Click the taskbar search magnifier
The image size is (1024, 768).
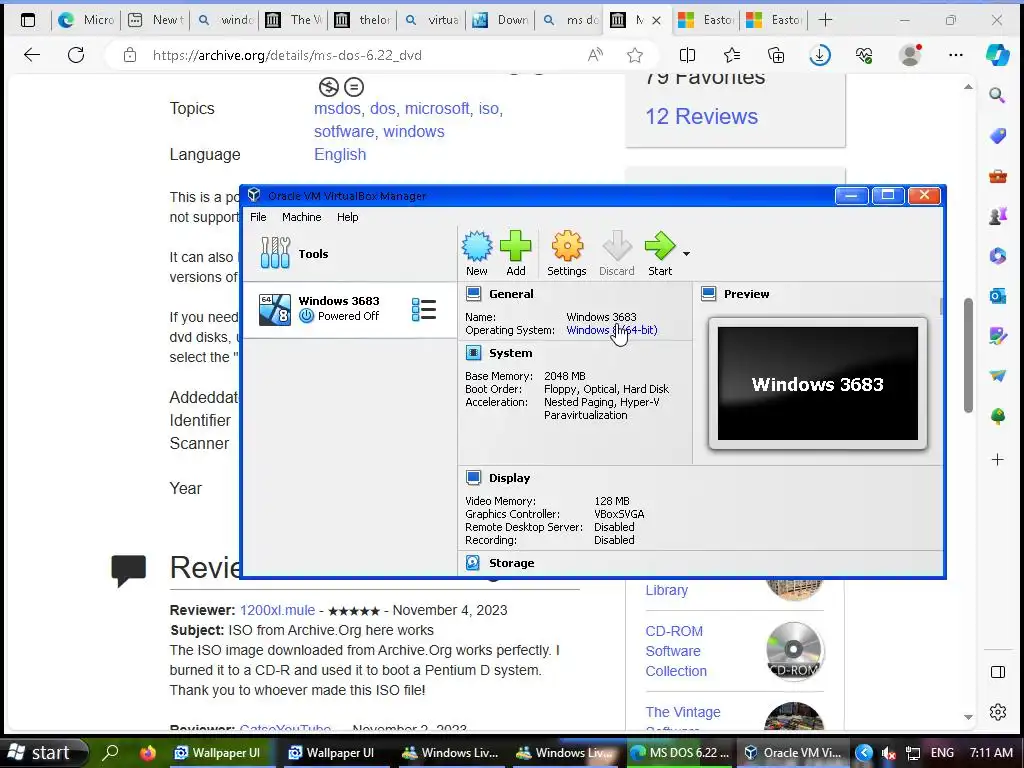tap(110, 753)
